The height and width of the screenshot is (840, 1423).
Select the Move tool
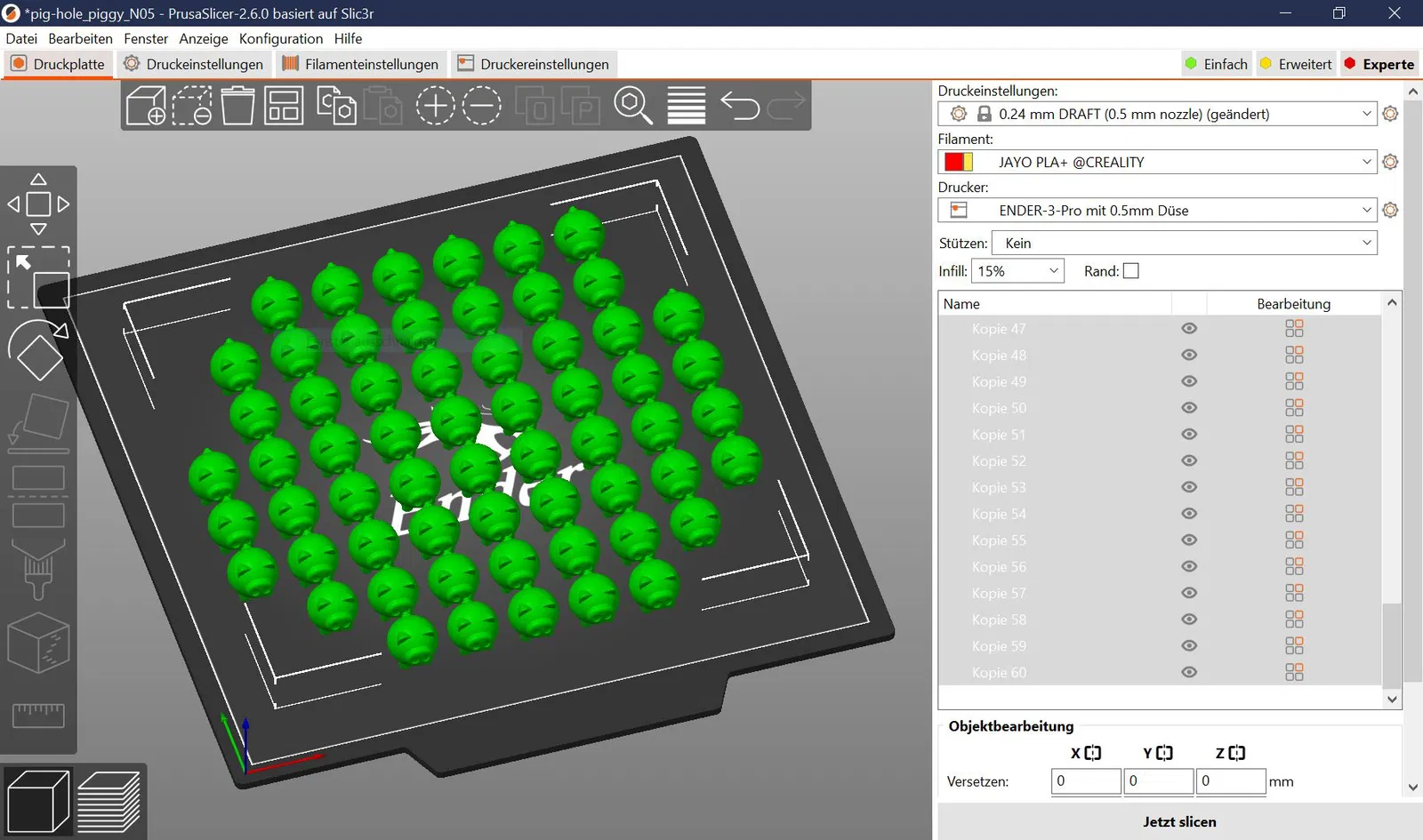coord(38,204)
